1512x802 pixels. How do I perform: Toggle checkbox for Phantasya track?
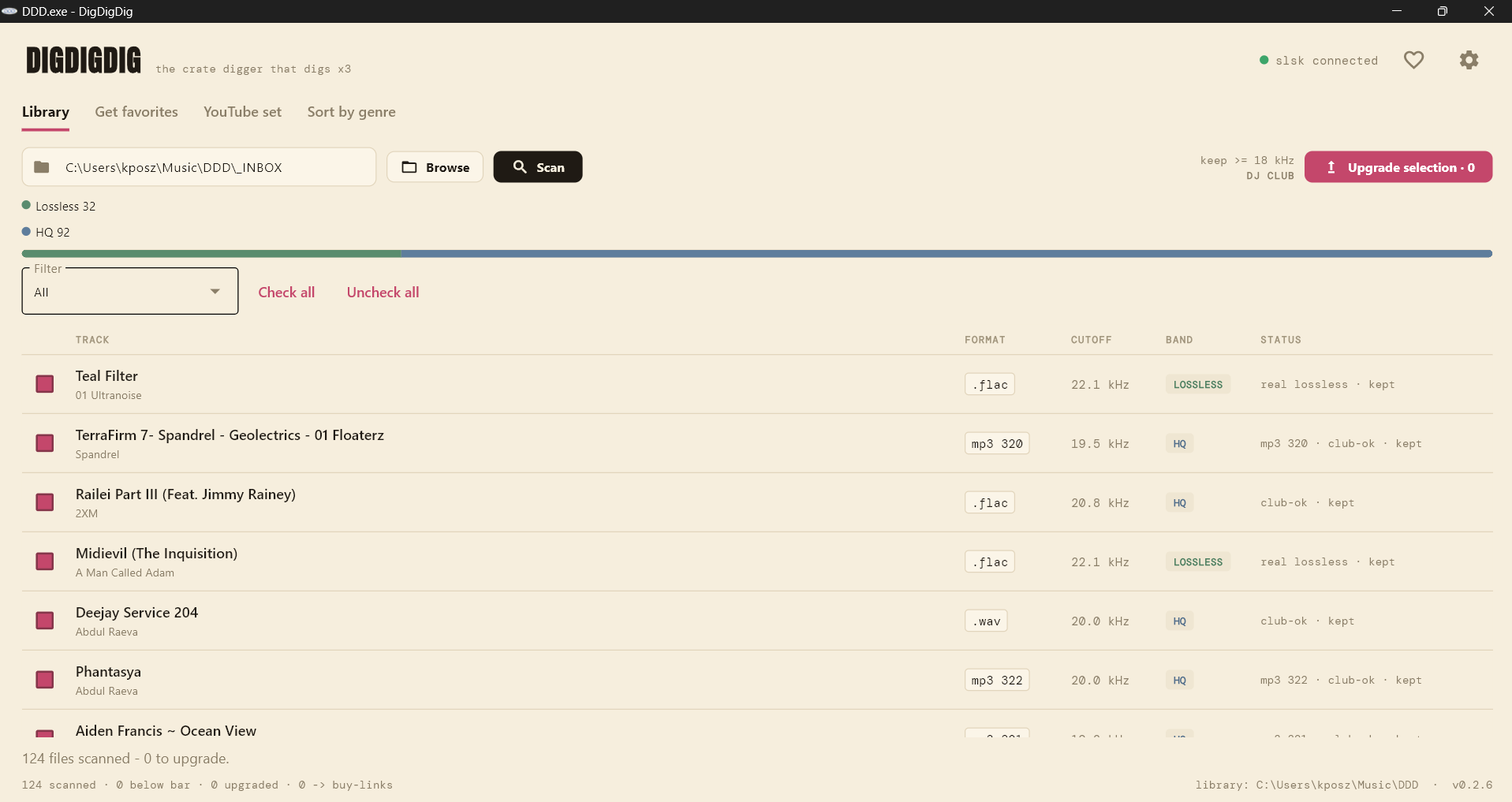45,680
